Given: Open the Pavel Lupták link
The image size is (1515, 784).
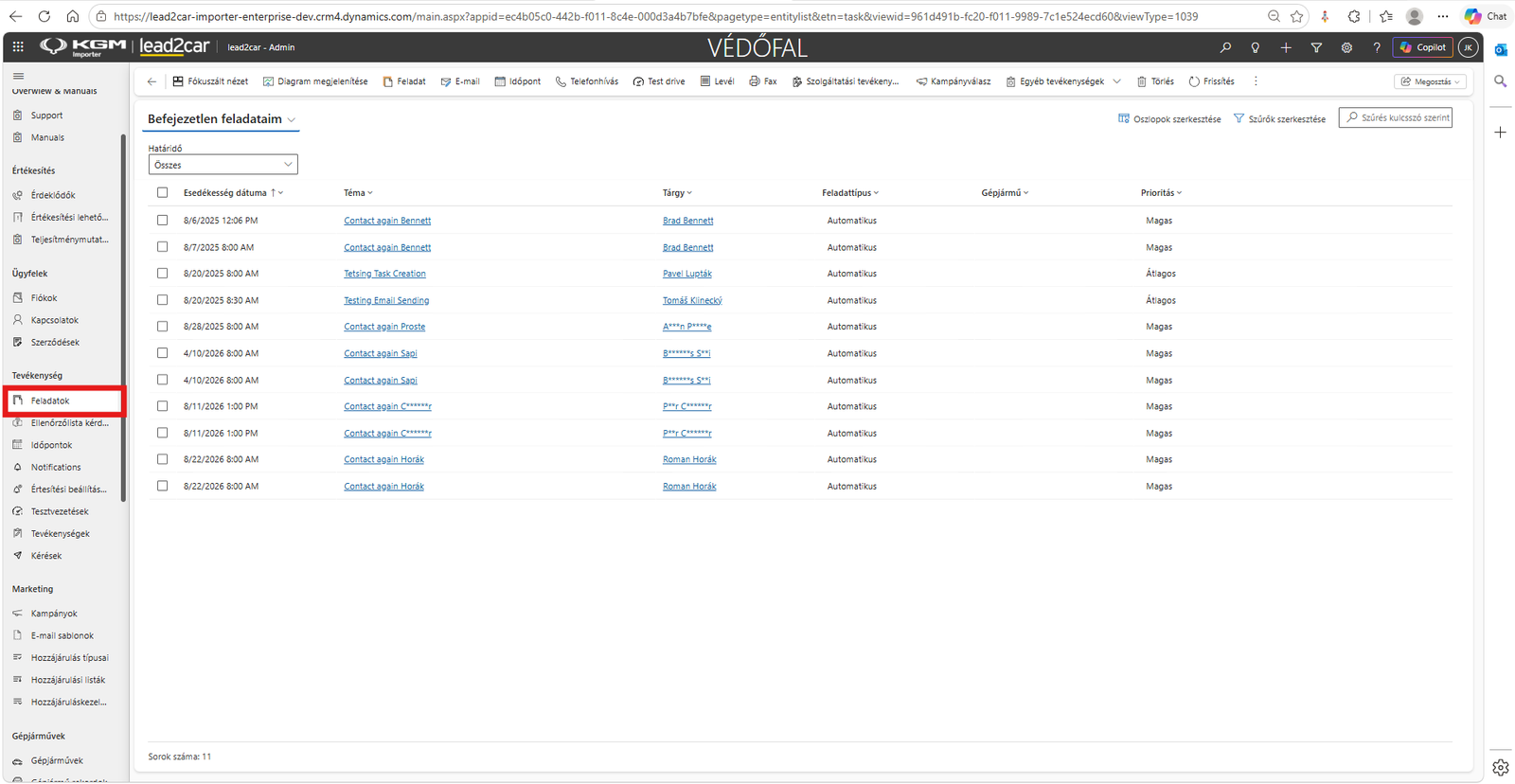Looking at the screenshot, I should click(x=687, y=274).
